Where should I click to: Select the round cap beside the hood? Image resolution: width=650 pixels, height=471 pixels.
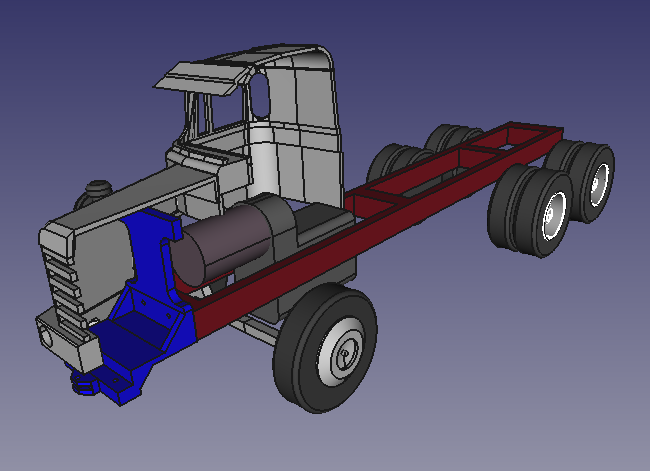[x=99, y=188]
